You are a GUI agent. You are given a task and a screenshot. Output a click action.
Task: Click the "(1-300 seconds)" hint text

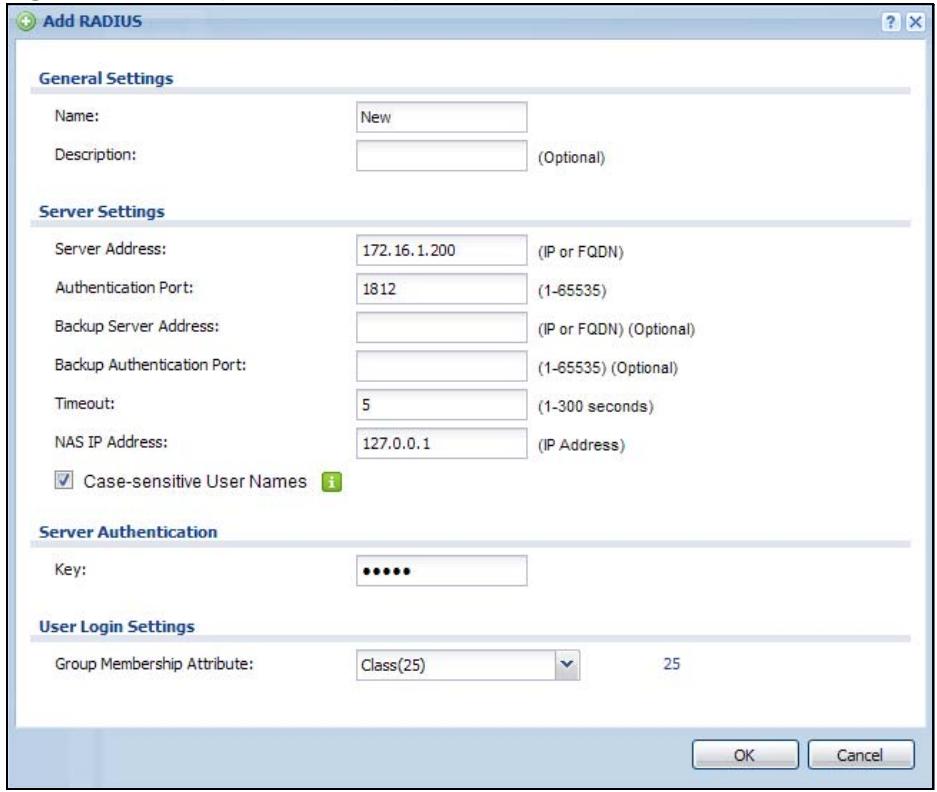(x=596, y=406)
